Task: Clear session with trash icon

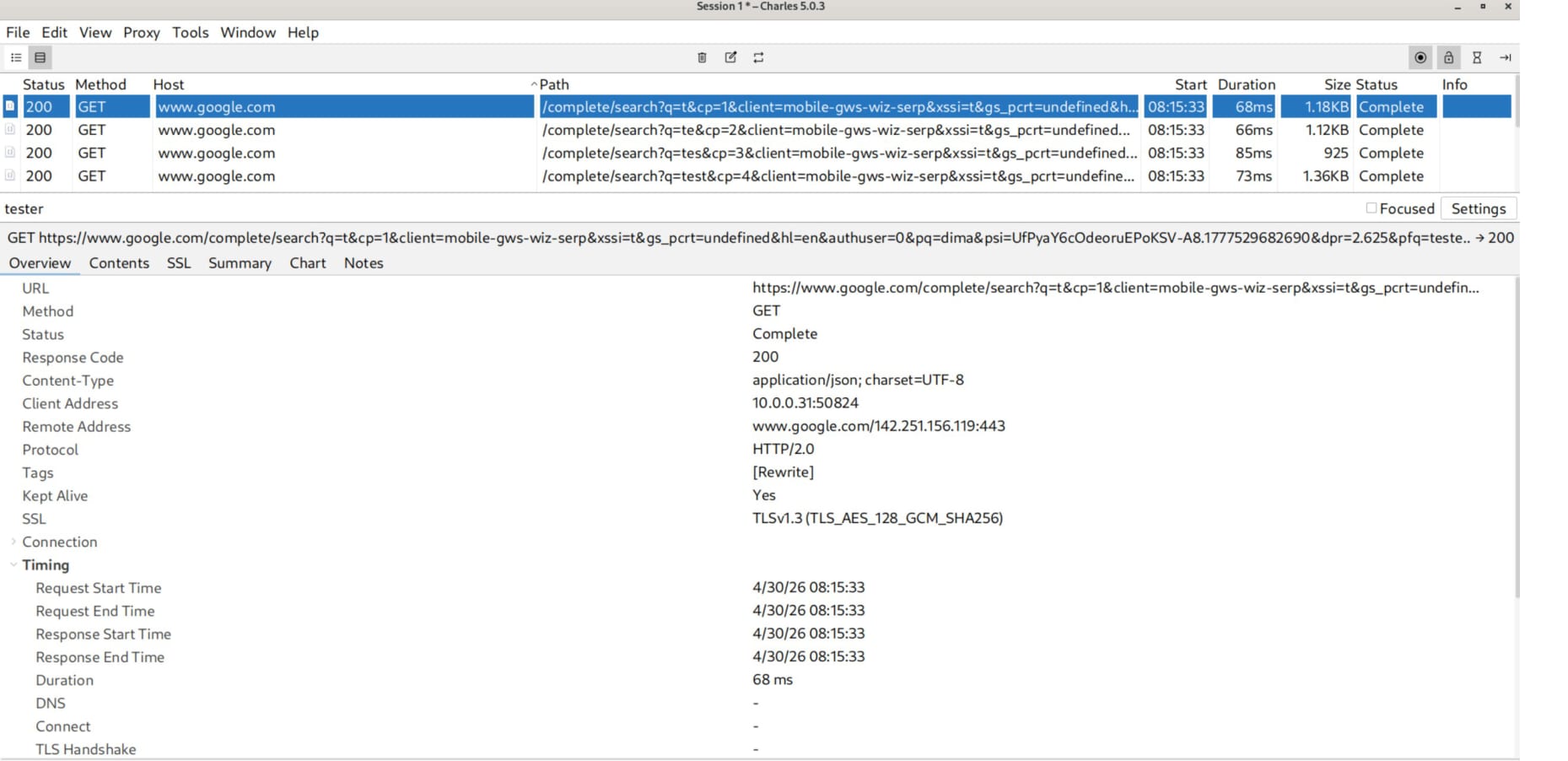Action: point(702,57)
